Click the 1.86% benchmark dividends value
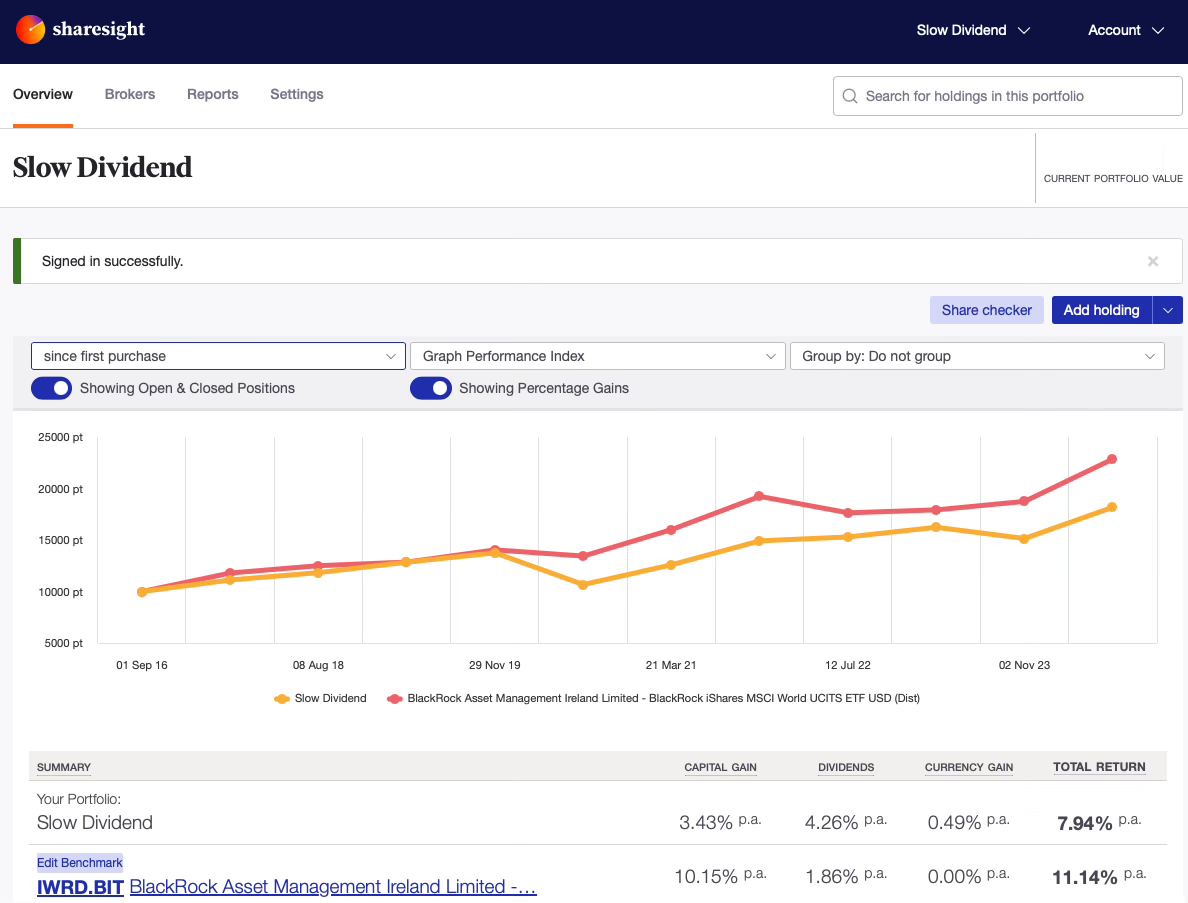 (832, 876)
